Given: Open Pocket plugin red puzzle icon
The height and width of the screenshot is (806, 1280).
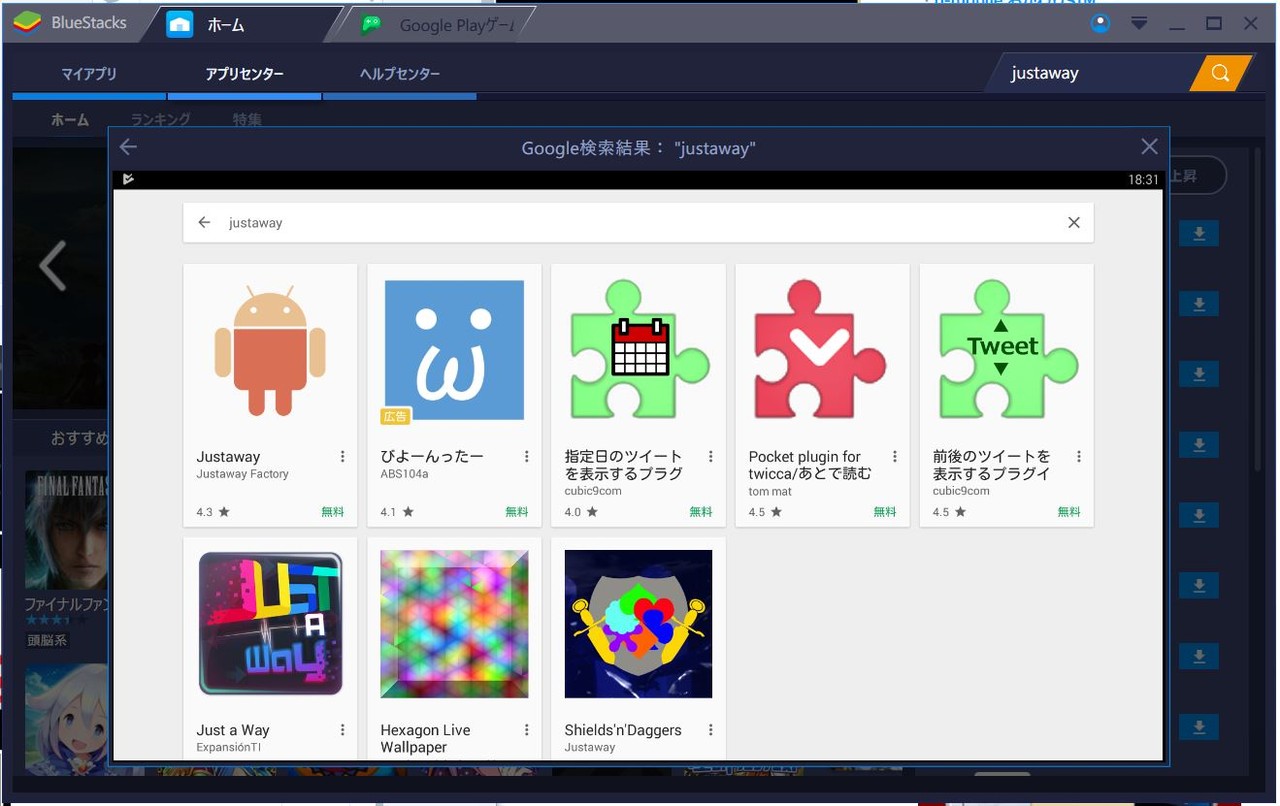Looking at the screenshot, I should [821, 350].
